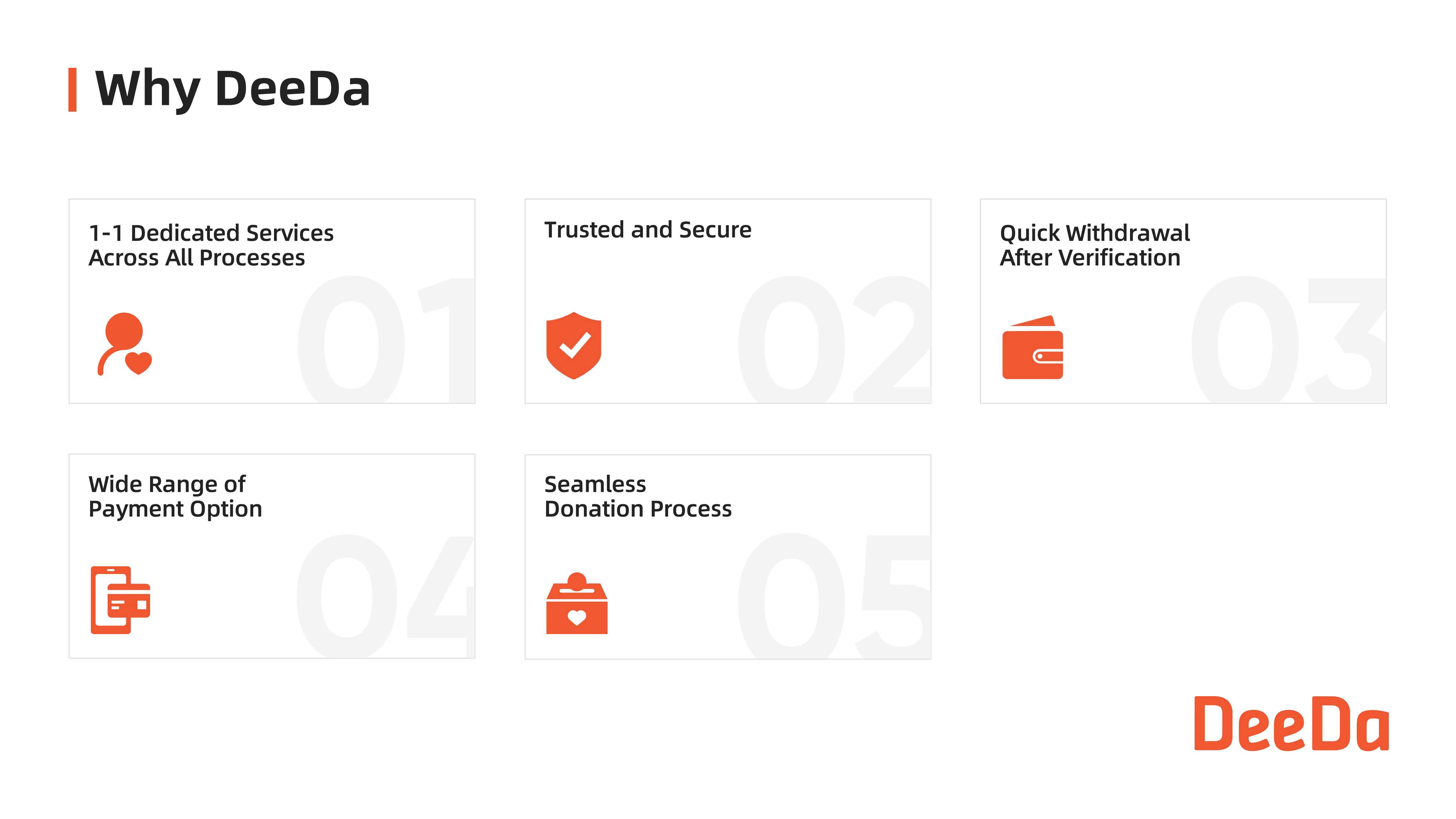Select the orange bar beside the title
Viewport: 1456px width, 819px height.
click(72, 90)
